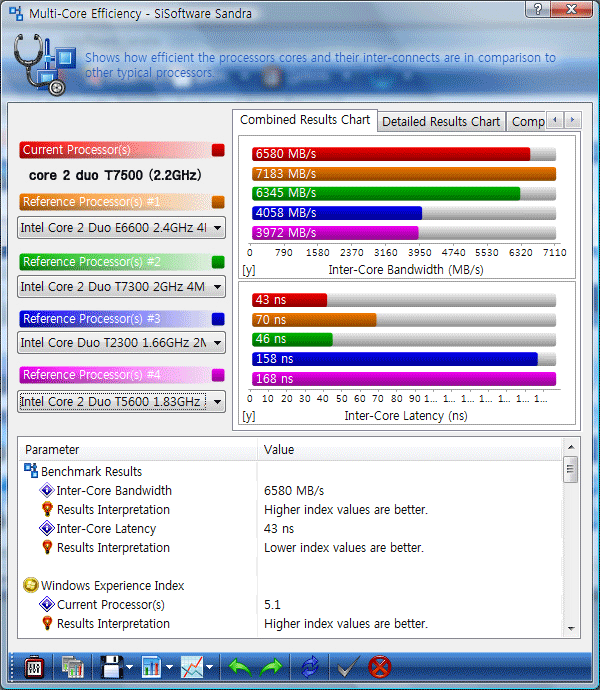Click the lightbulb icon in the last Results Interpretation row
This screenshot has height=690, width=600.
pyautogui.click(x=47, y=623)
